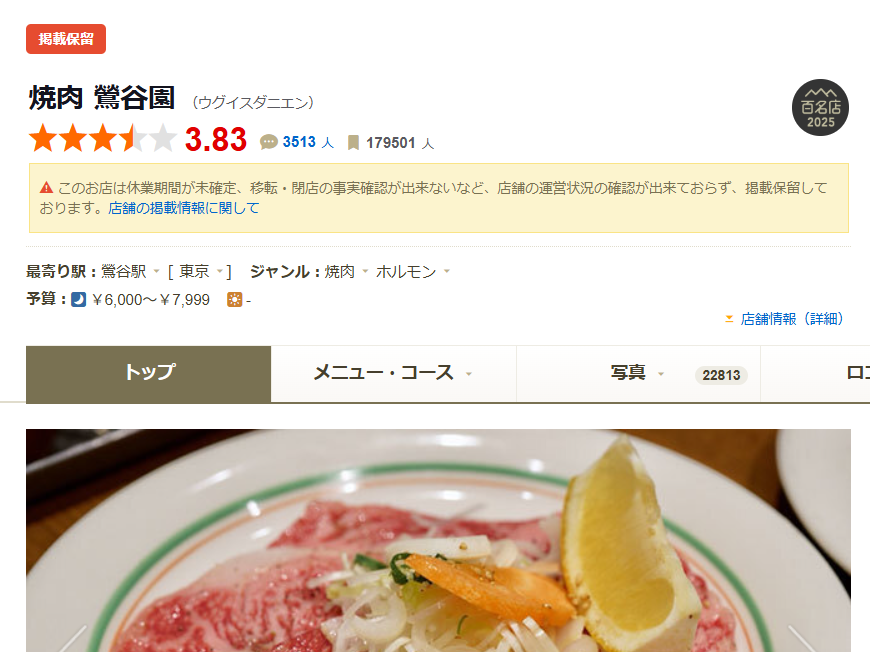
Task: Expand the 鶯谷駅 station dropdown
Action: (x=156, y=271)
